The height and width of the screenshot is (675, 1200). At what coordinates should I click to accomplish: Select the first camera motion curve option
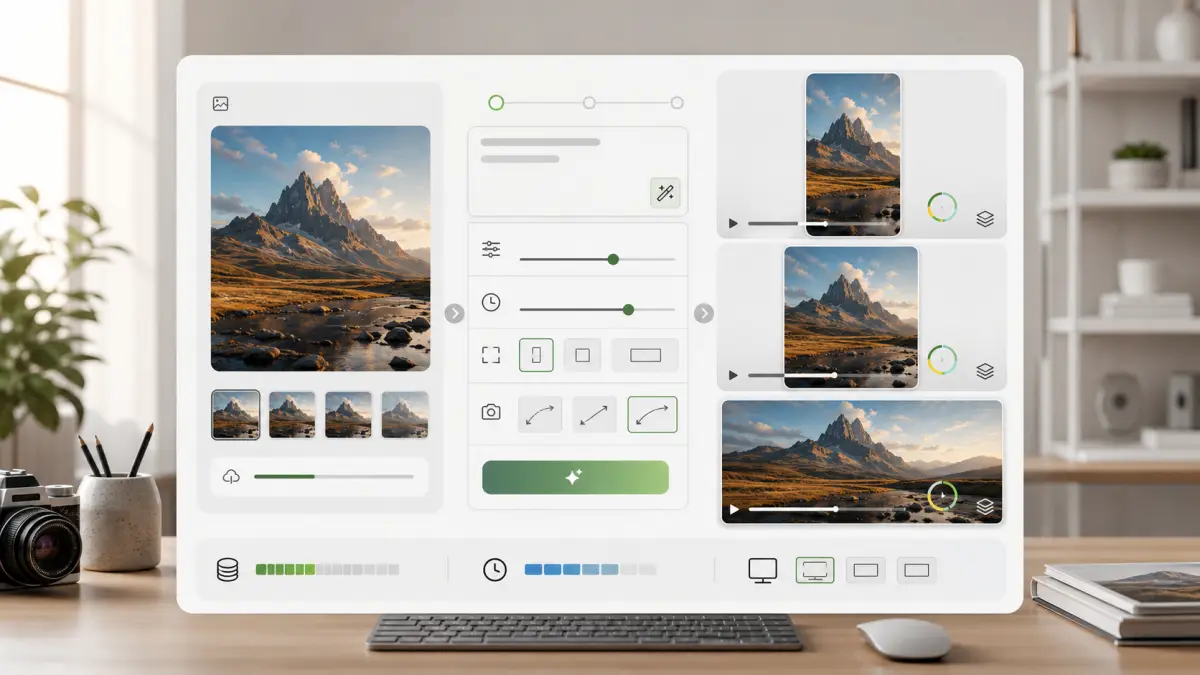pyautogui.click(x=540, y=414)
